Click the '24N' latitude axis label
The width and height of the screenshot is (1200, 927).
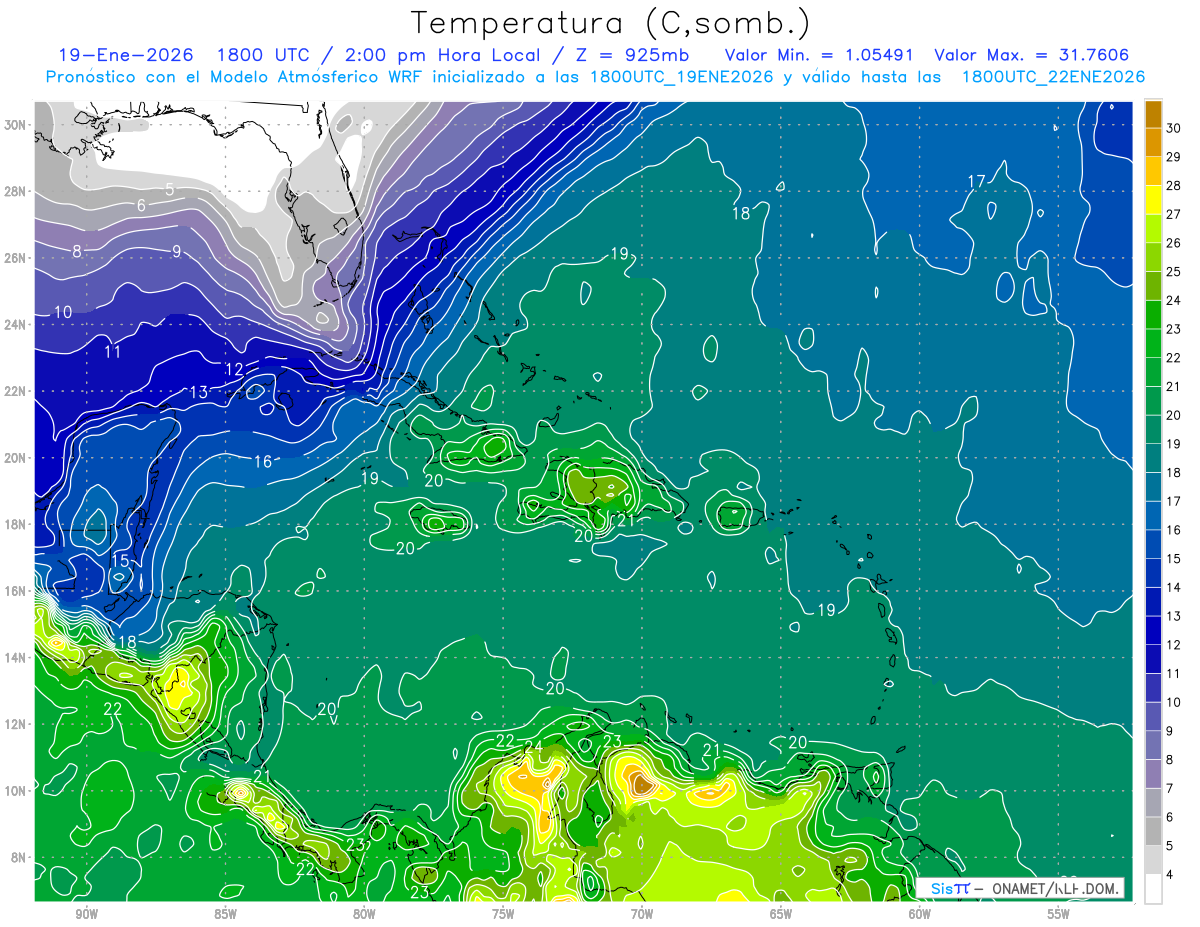coord(16,325)
